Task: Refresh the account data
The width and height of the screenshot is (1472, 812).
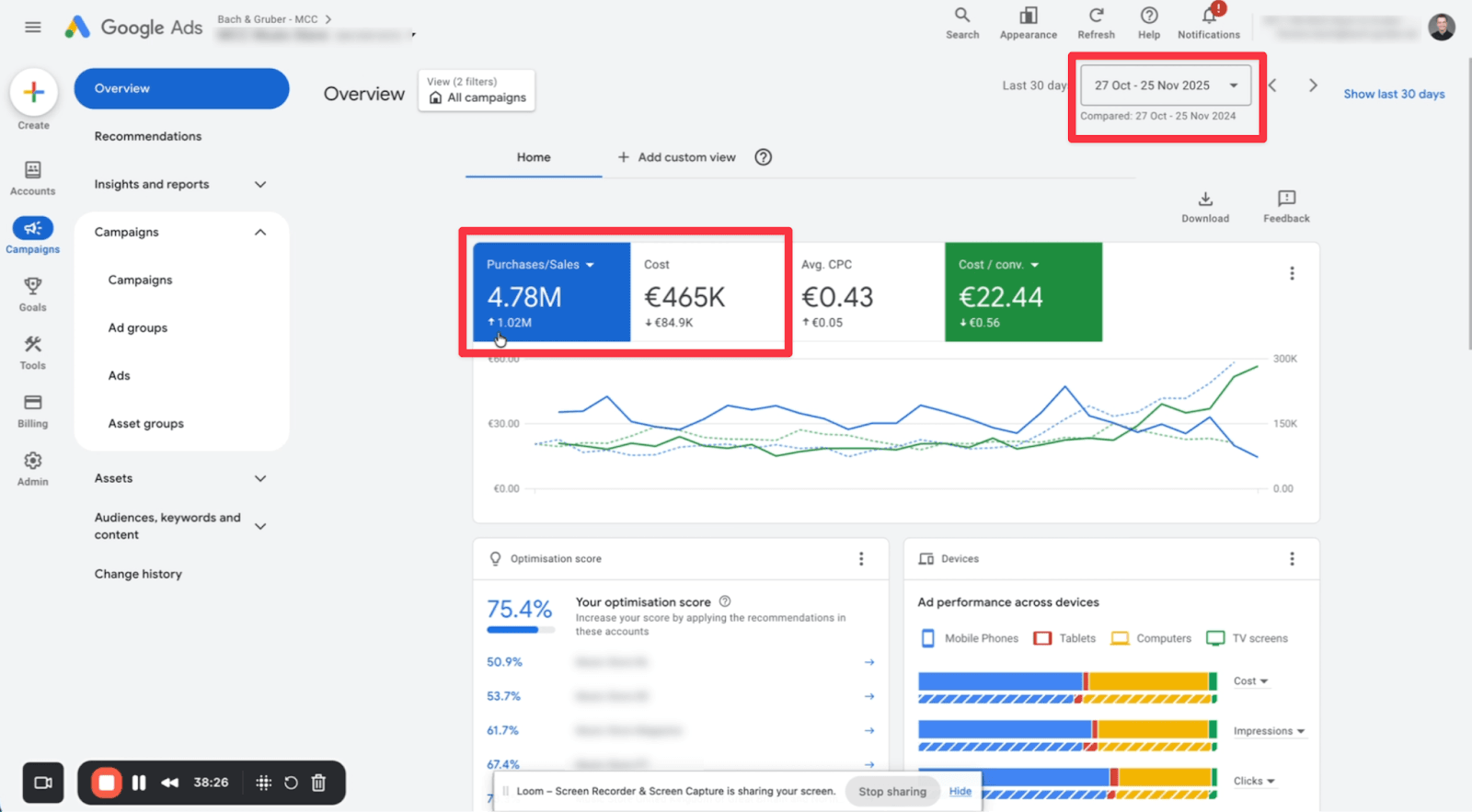Action: 1096,23
